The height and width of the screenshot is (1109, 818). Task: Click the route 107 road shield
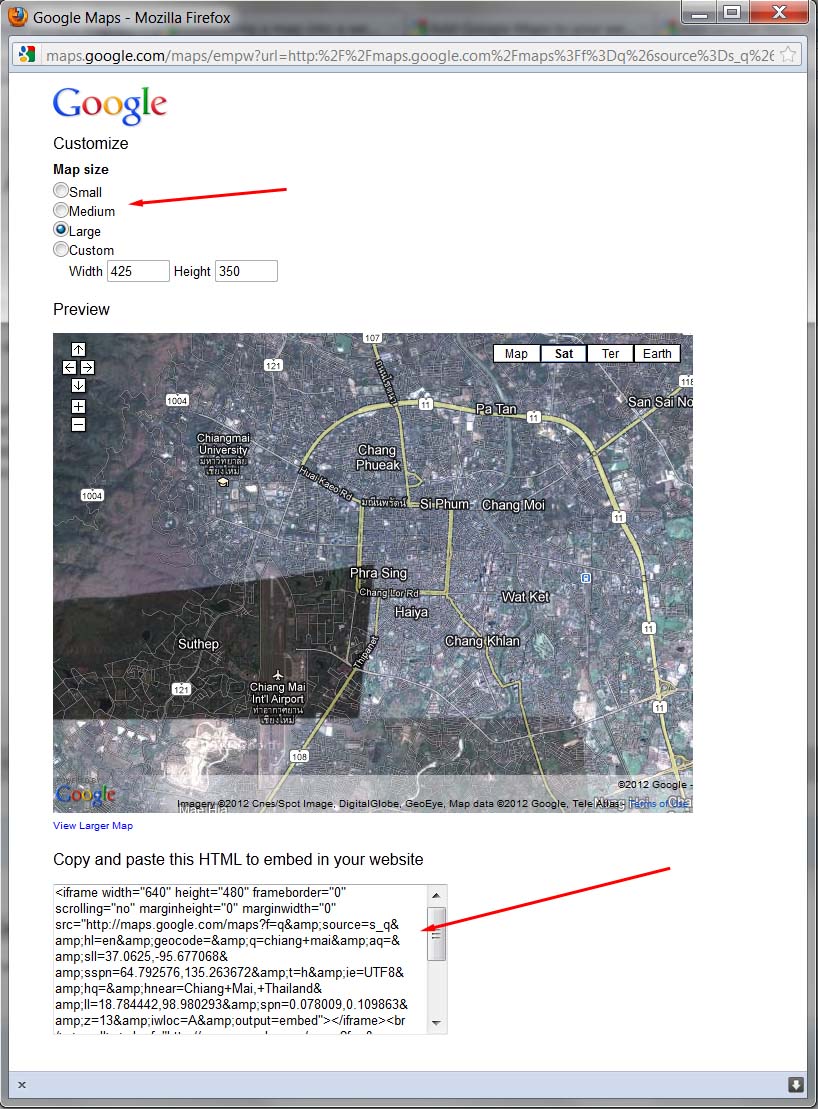tap(373, 338)
